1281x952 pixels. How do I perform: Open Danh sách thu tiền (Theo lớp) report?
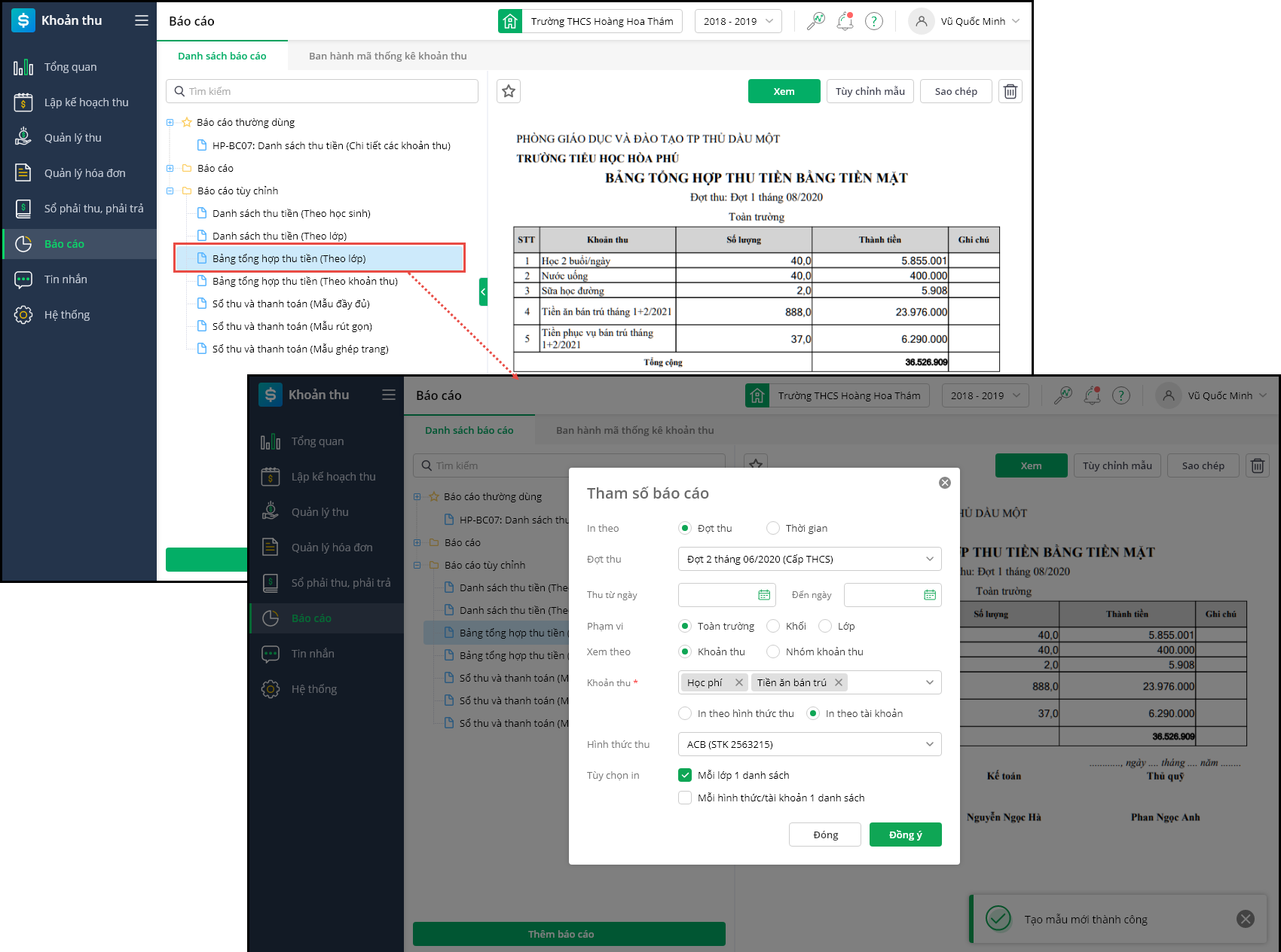point(280,236)
